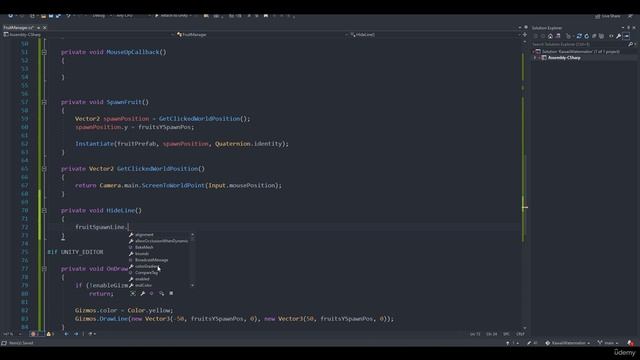
Task: Open the HideLine member dropdown in the navigation bar
Action: pos(435,35)
